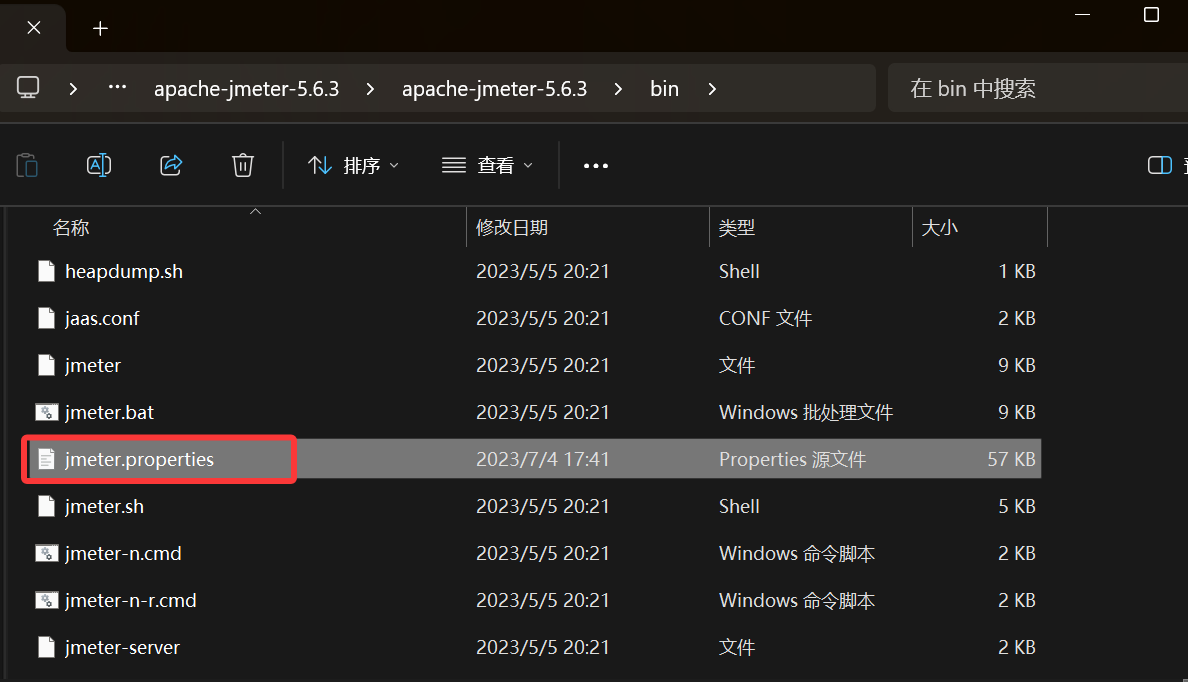The width and height of the screenshot is (1188, 682).
Task: Maximize the Explorer window
Action: click(x=1151, y=14)
